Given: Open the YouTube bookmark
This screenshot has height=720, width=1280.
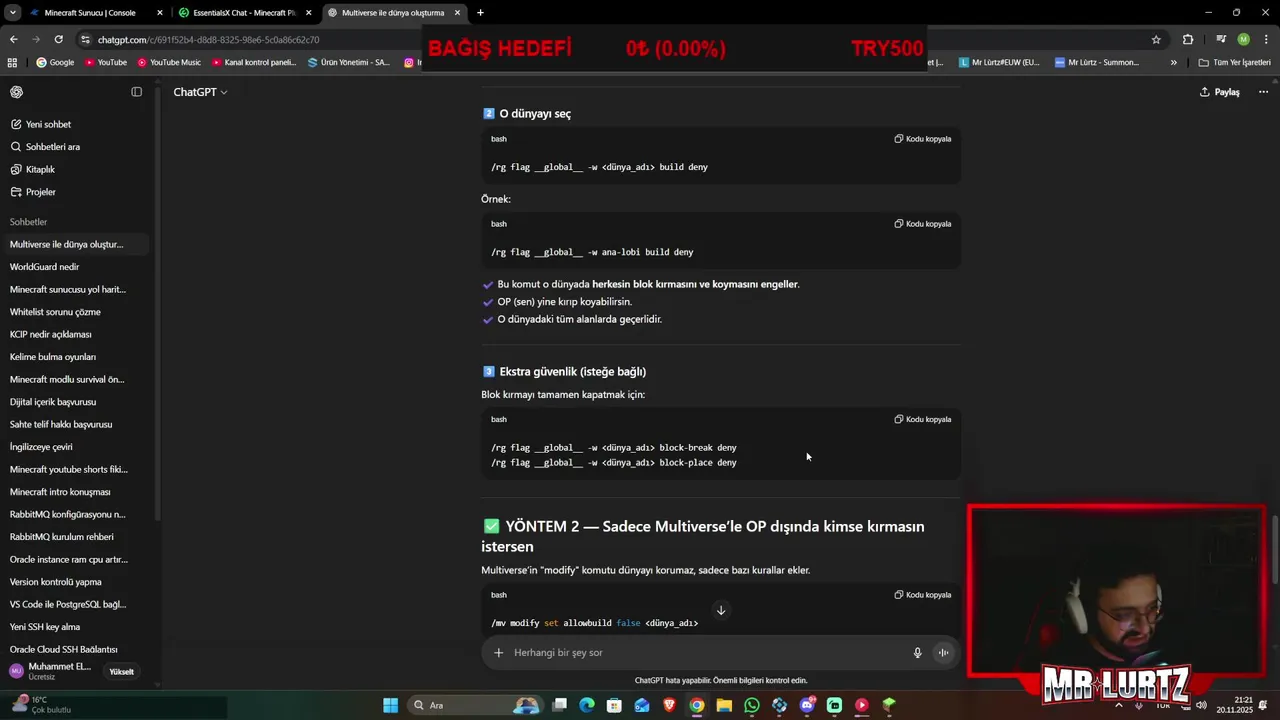Looking at the screenshot, I should click(106, 62).
